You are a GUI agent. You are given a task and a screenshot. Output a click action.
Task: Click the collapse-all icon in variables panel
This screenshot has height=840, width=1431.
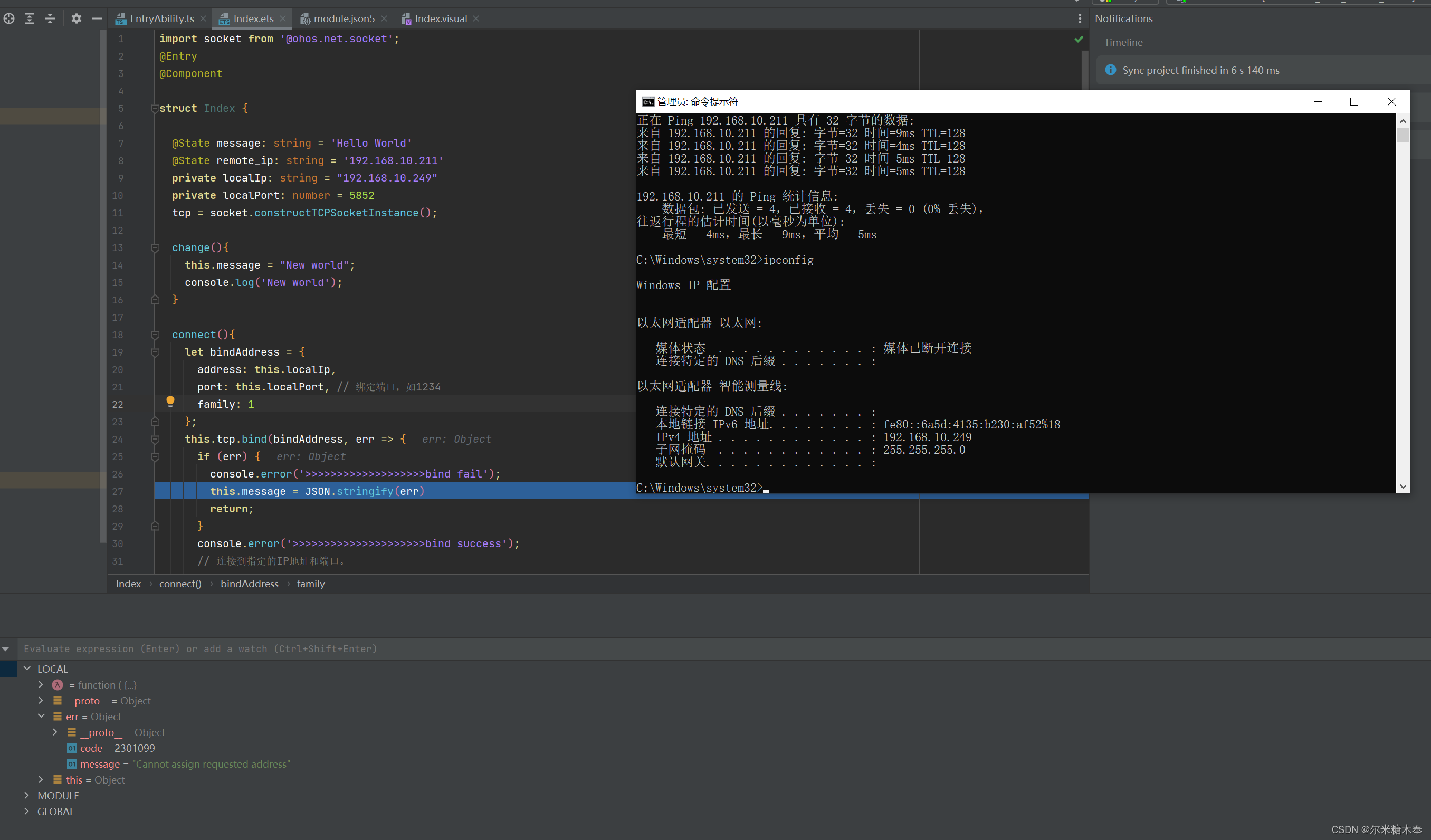click(x=50, y=19)
